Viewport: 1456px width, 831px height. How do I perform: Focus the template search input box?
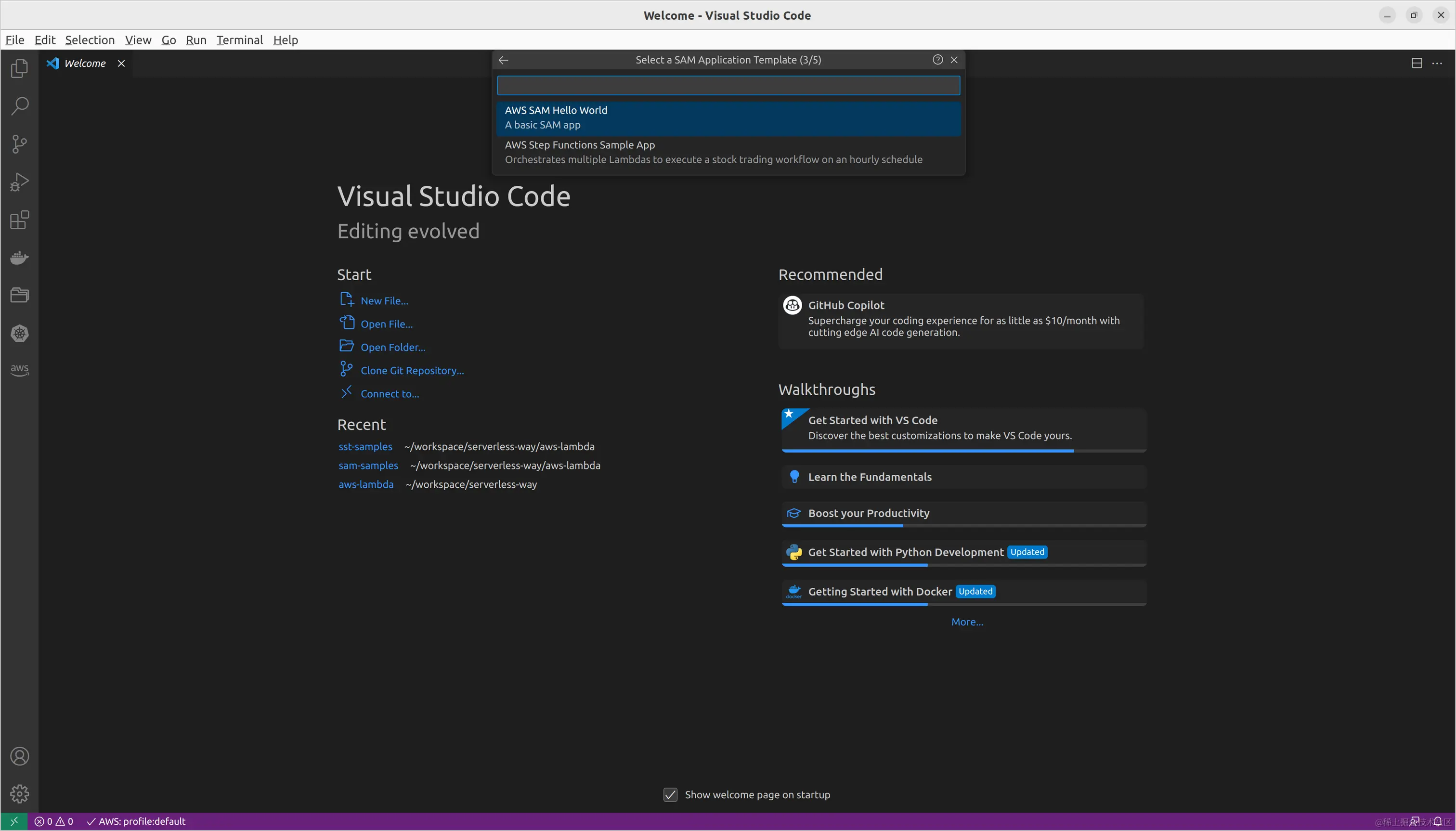pyautogui.click(x=728, y=86)
